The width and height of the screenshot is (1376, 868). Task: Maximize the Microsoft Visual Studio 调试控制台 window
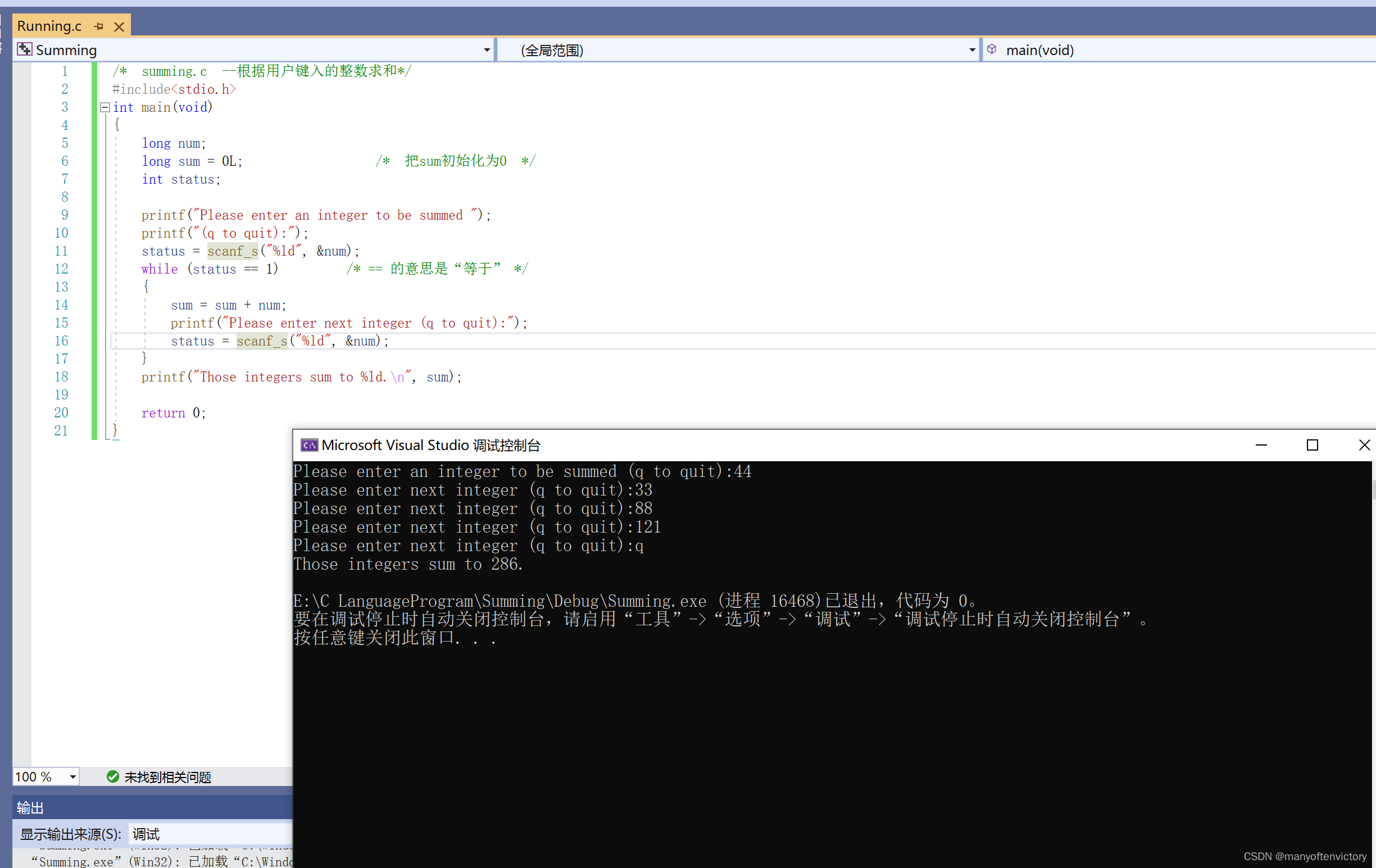coord(1313,445)
